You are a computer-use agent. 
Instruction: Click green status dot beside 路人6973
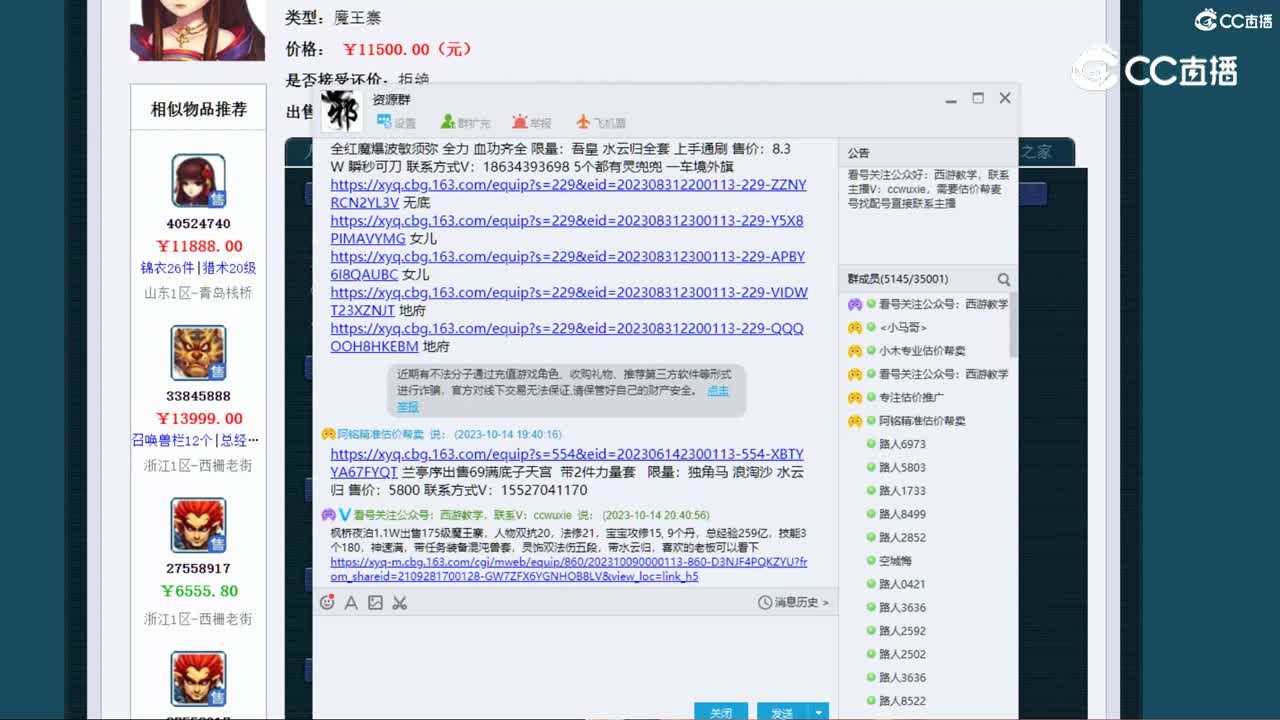click(x=871, y=444)
